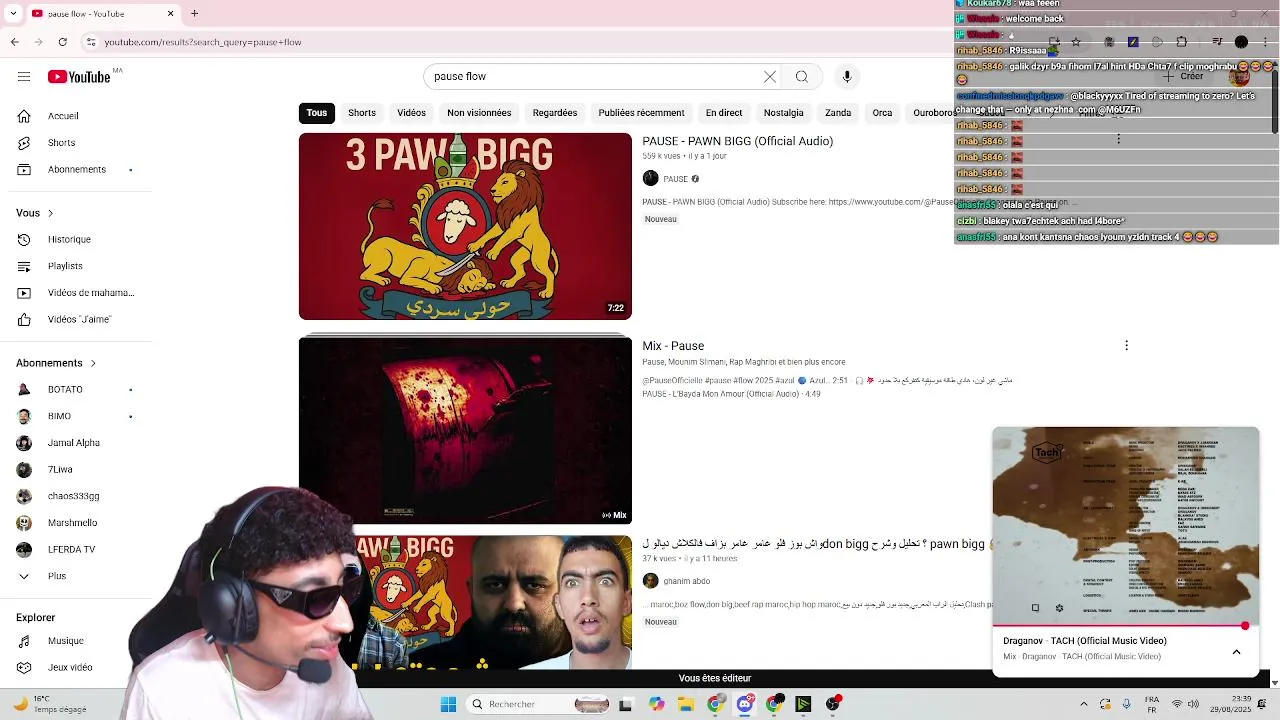Click the miniplayer progress bar handle

point(1245,626)
